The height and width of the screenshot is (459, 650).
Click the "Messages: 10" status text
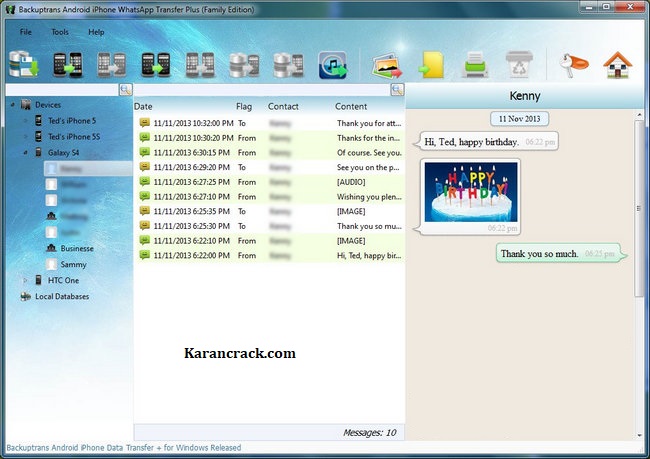[x=369, y=433]
